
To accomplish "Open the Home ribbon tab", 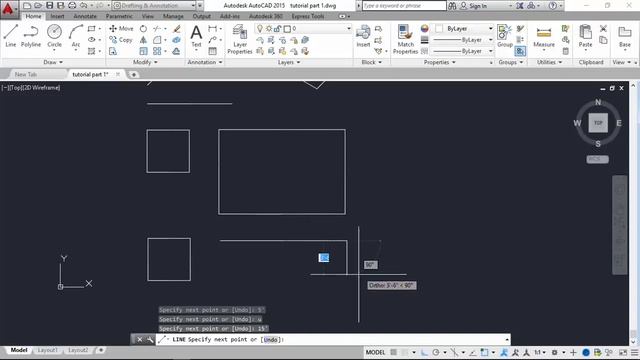I will [x=33, y=16].
